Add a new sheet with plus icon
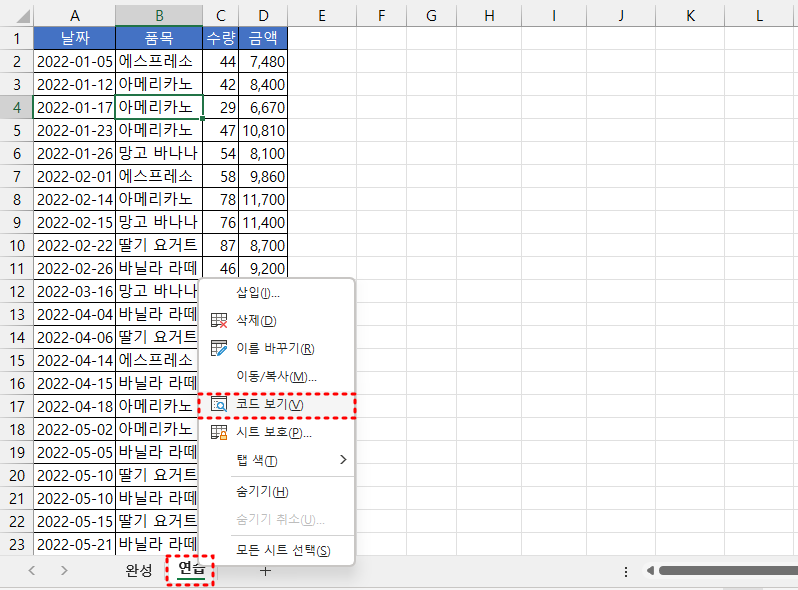The width and height of the screenshot is (798, 590). 265,570
